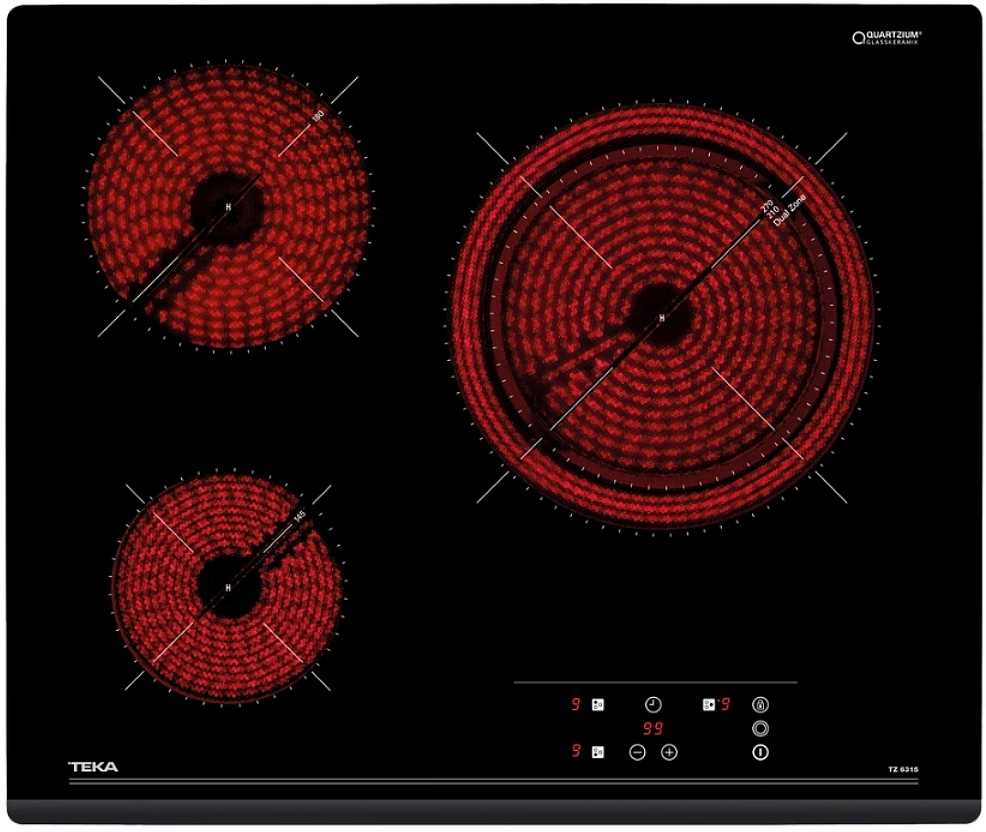
Task: Click the upper-left red 9 power level
Action: point(576,705)
